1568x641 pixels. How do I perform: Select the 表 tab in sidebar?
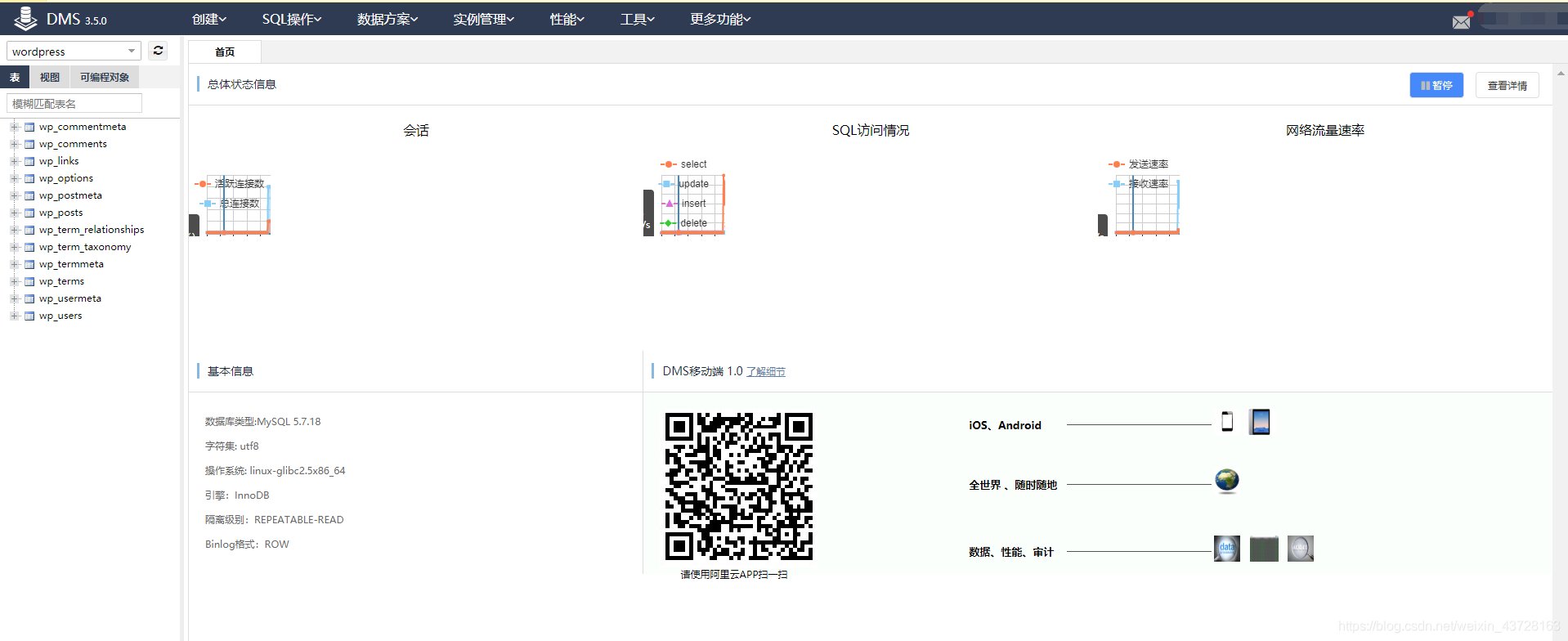pyautogui.click(x=15, y=77)
